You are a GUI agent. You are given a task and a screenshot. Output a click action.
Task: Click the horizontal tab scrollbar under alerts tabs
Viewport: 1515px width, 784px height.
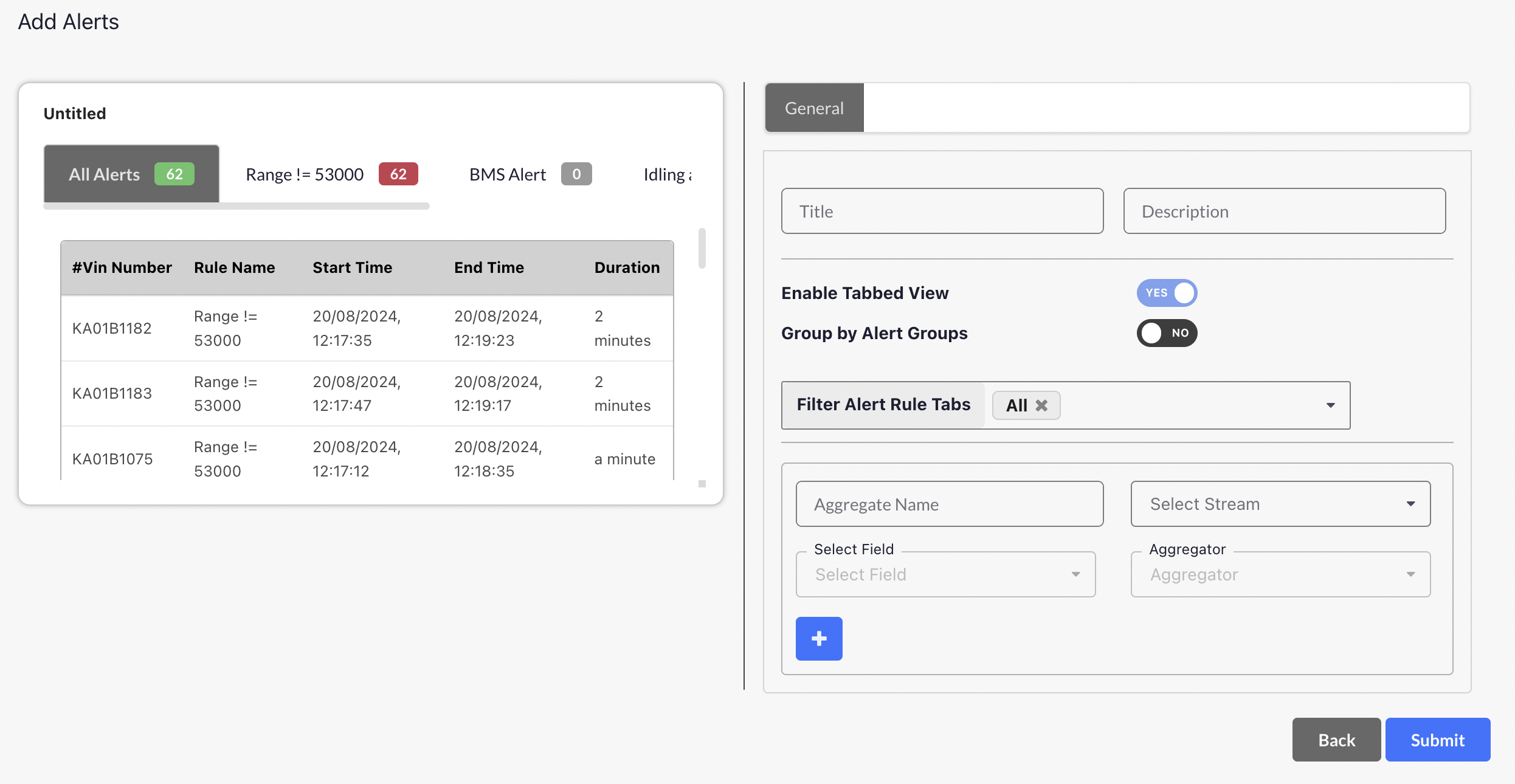(236, 207)
